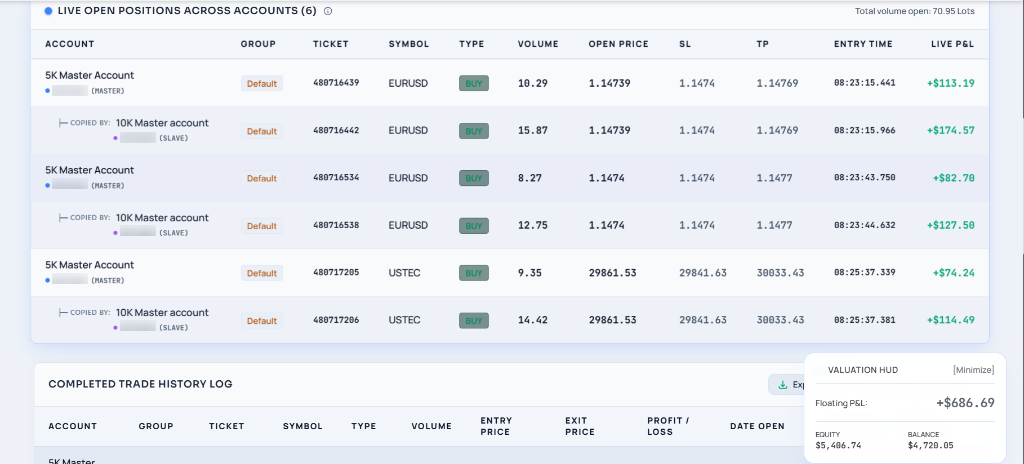The height and width of the screenshot is (464, 1024).
Task: Click entry time 08:25:37.381
Action: tap(865, 320)
